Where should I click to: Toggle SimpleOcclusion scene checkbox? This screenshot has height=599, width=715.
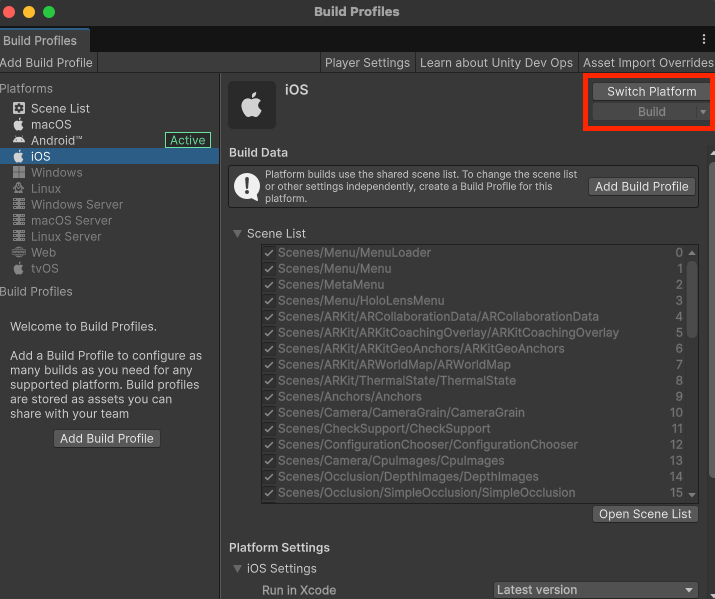269,492
